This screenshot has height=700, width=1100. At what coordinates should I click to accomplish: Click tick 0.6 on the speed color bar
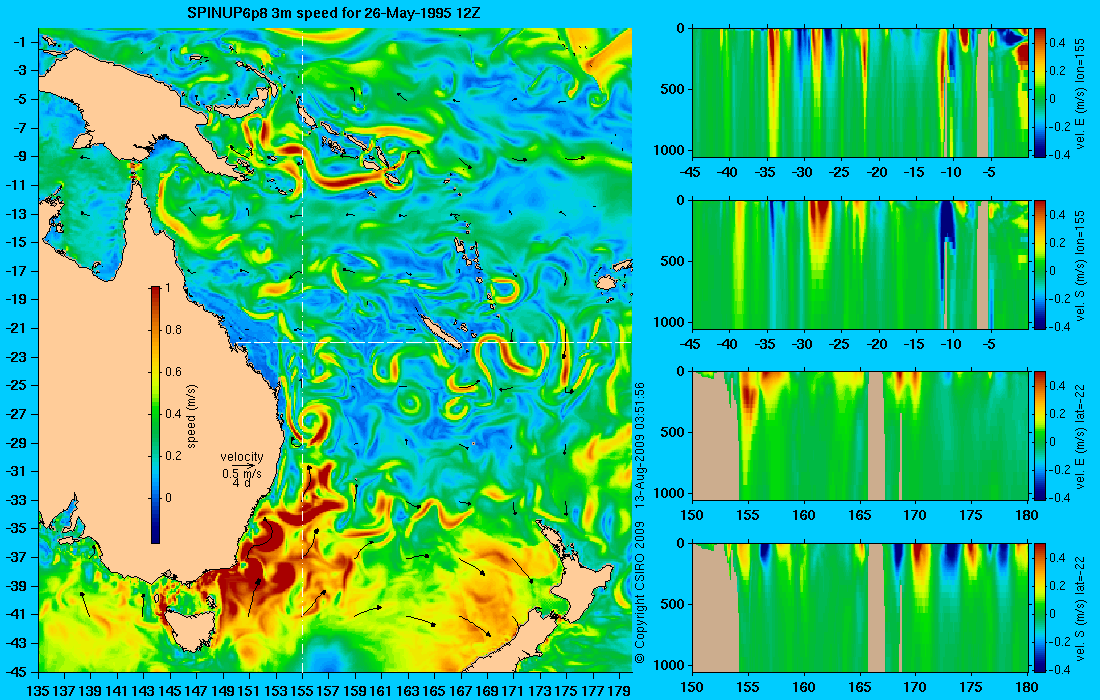point(173,372)
